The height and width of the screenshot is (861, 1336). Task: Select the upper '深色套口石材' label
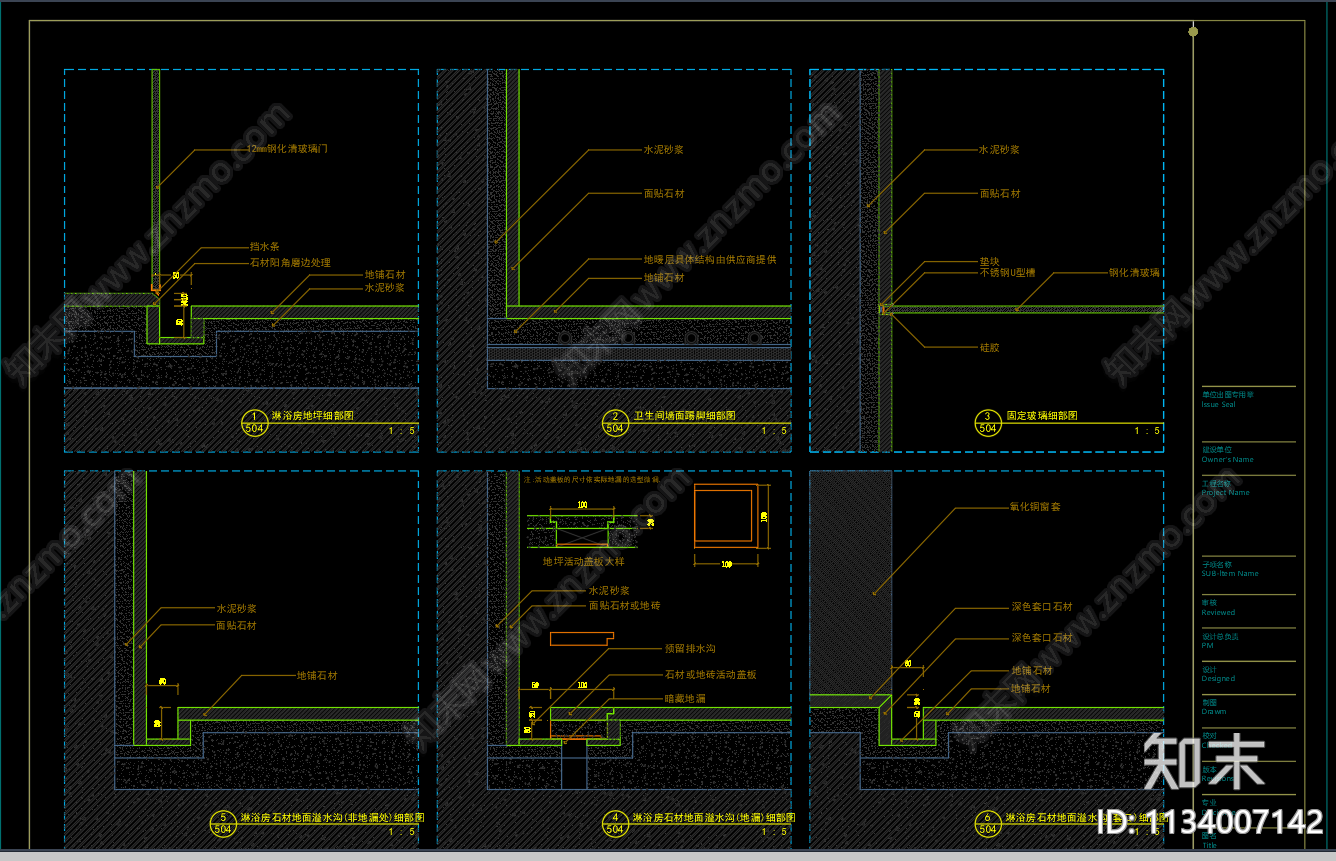click(1042, 607)
